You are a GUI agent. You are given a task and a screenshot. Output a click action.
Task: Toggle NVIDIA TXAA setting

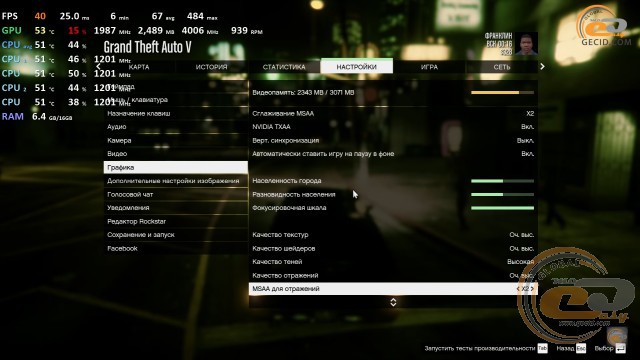click(393, 127)
